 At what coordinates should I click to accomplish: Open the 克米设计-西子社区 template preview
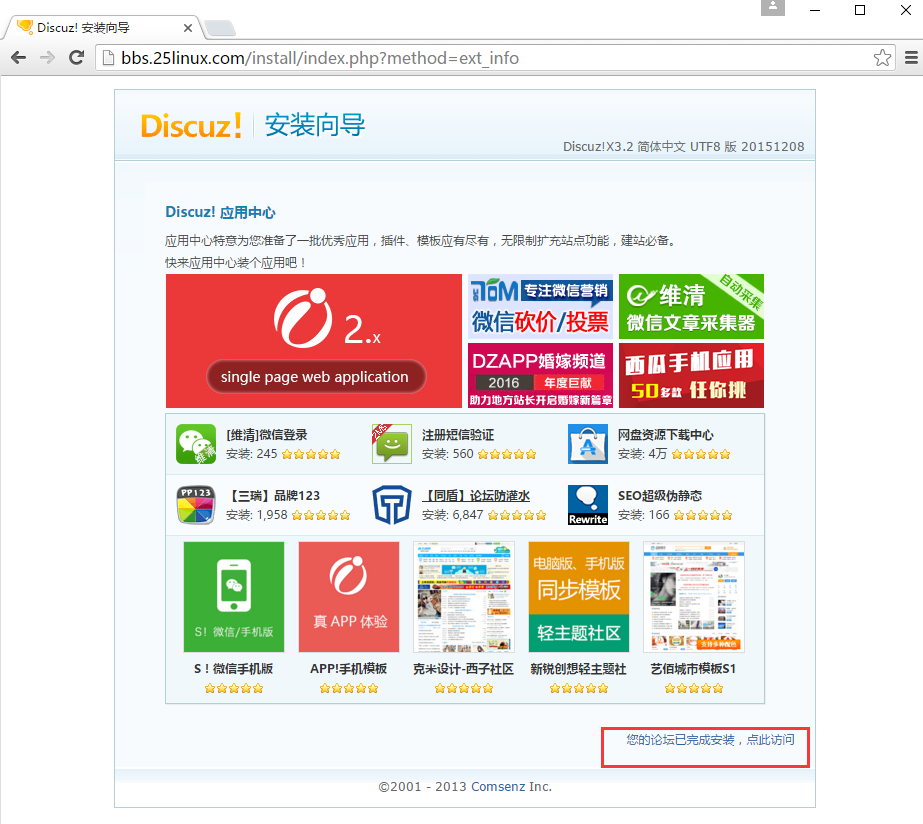tap(464, 597)
